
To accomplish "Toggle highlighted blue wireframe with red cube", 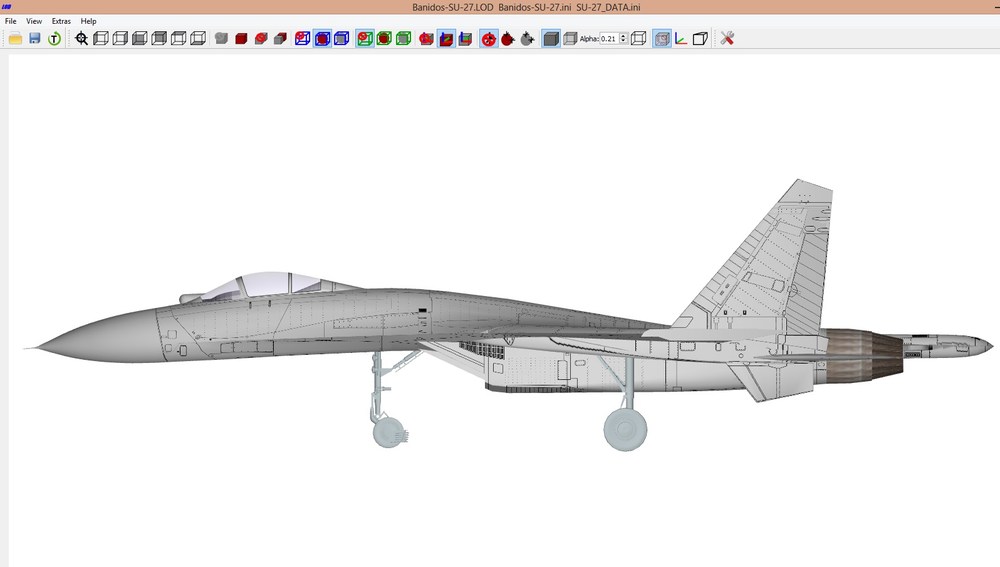I will coord(322,38).
